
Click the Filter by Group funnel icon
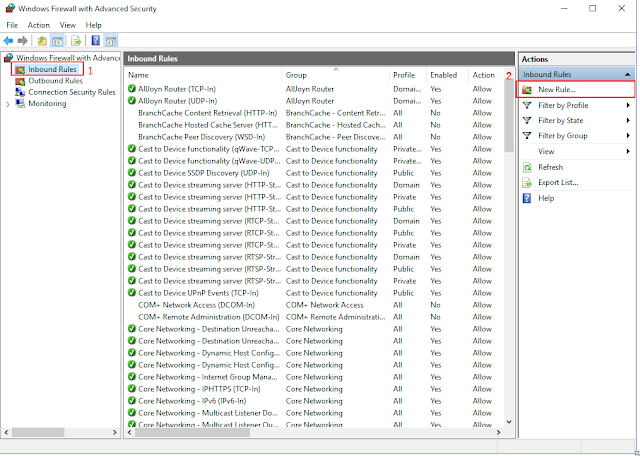[x=527, y=136]
